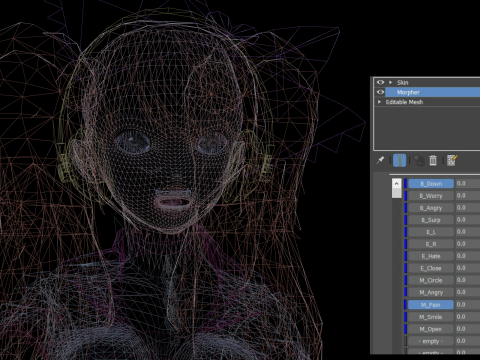Select the B_Worry morph channel
The width and height of the screenshot is (480, 360).
point(431,196)
